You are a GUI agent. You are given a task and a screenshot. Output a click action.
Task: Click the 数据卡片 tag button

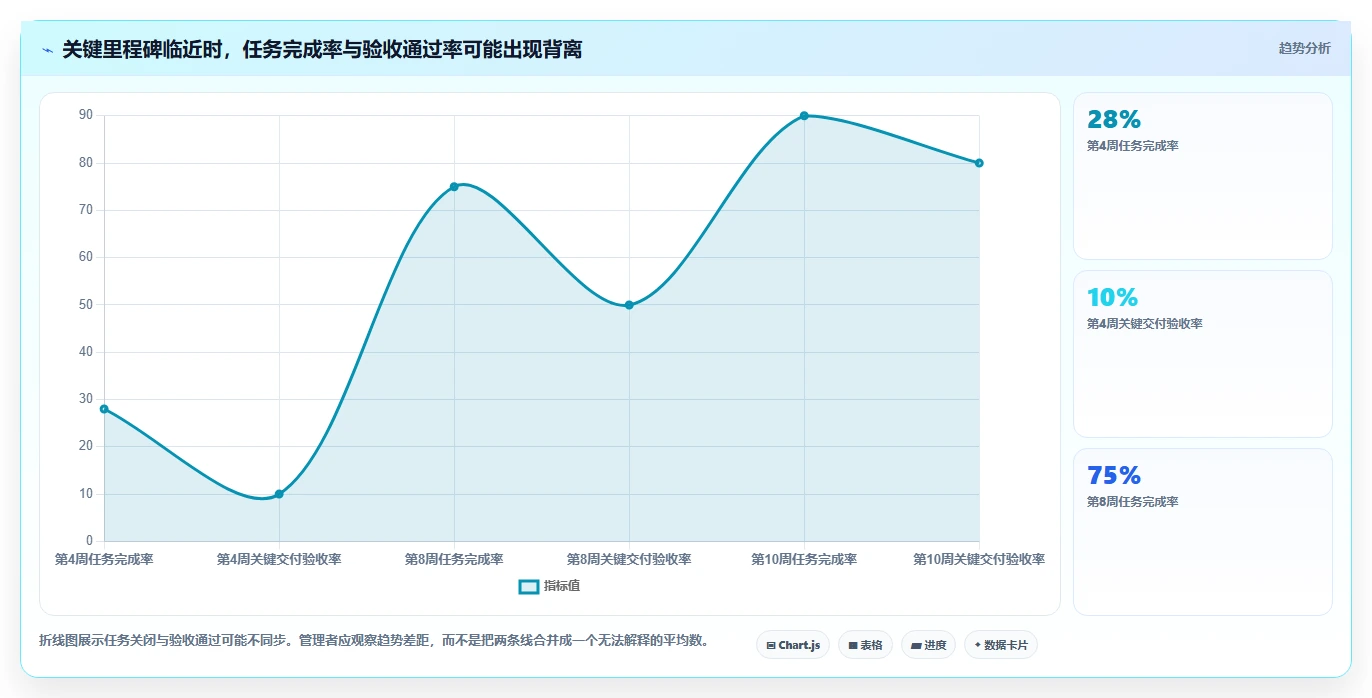coord(1000,645)
